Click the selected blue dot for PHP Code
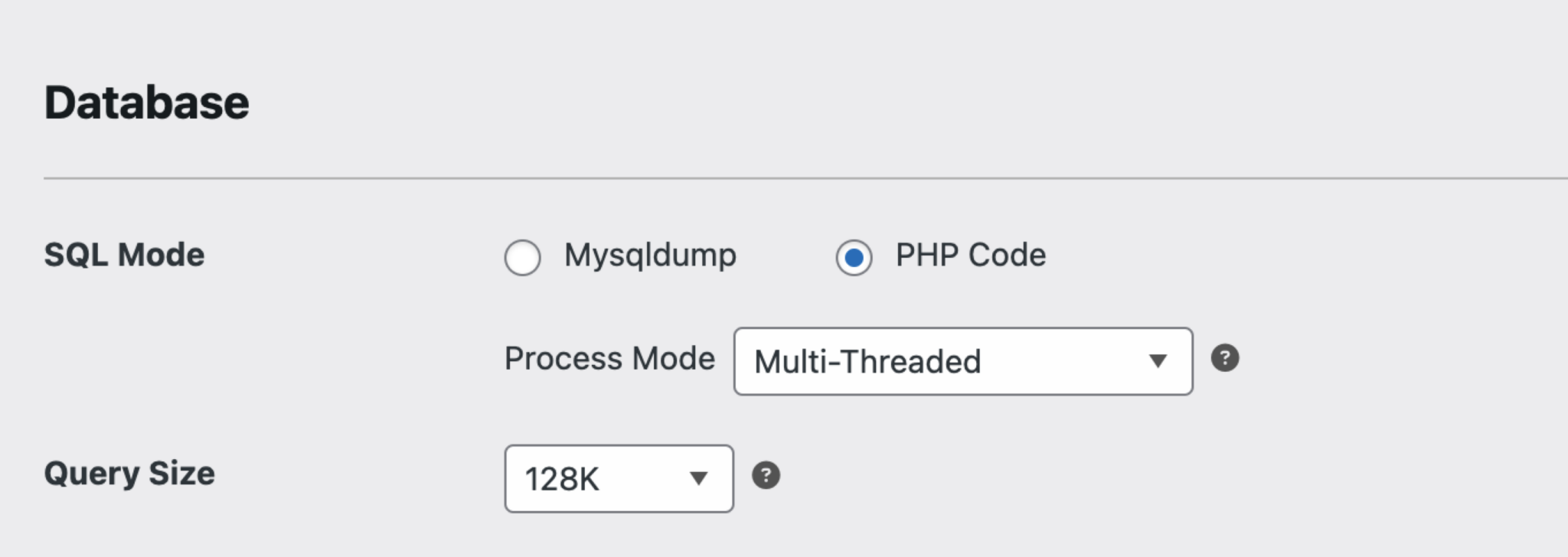Viewport: 1568px width, 557px height. pos(854,258)
